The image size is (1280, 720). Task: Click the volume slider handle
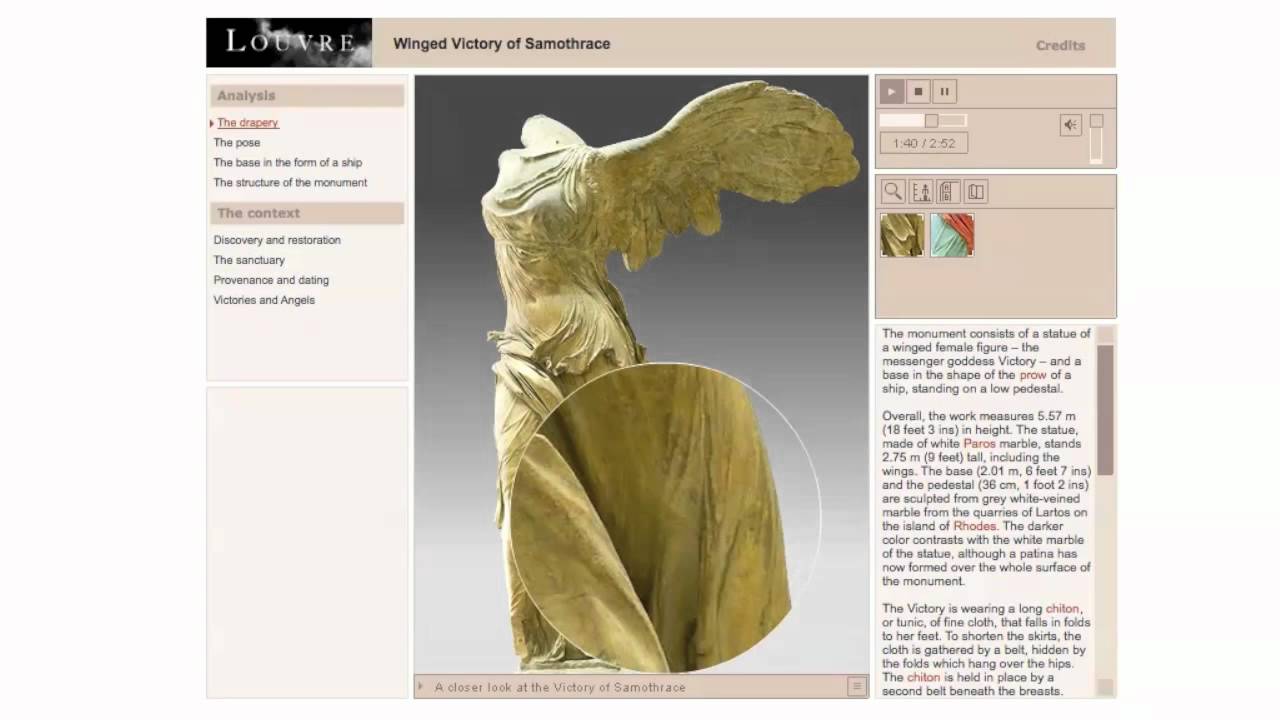tap(1096, 121)
